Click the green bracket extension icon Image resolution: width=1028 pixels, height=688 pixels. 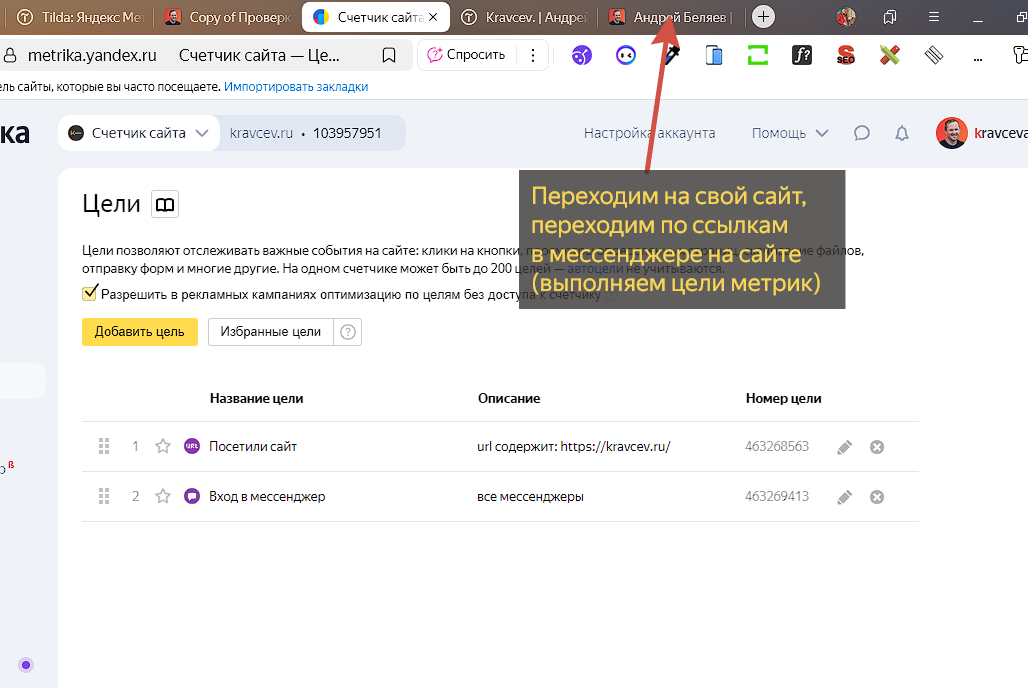tap(758, 56)
